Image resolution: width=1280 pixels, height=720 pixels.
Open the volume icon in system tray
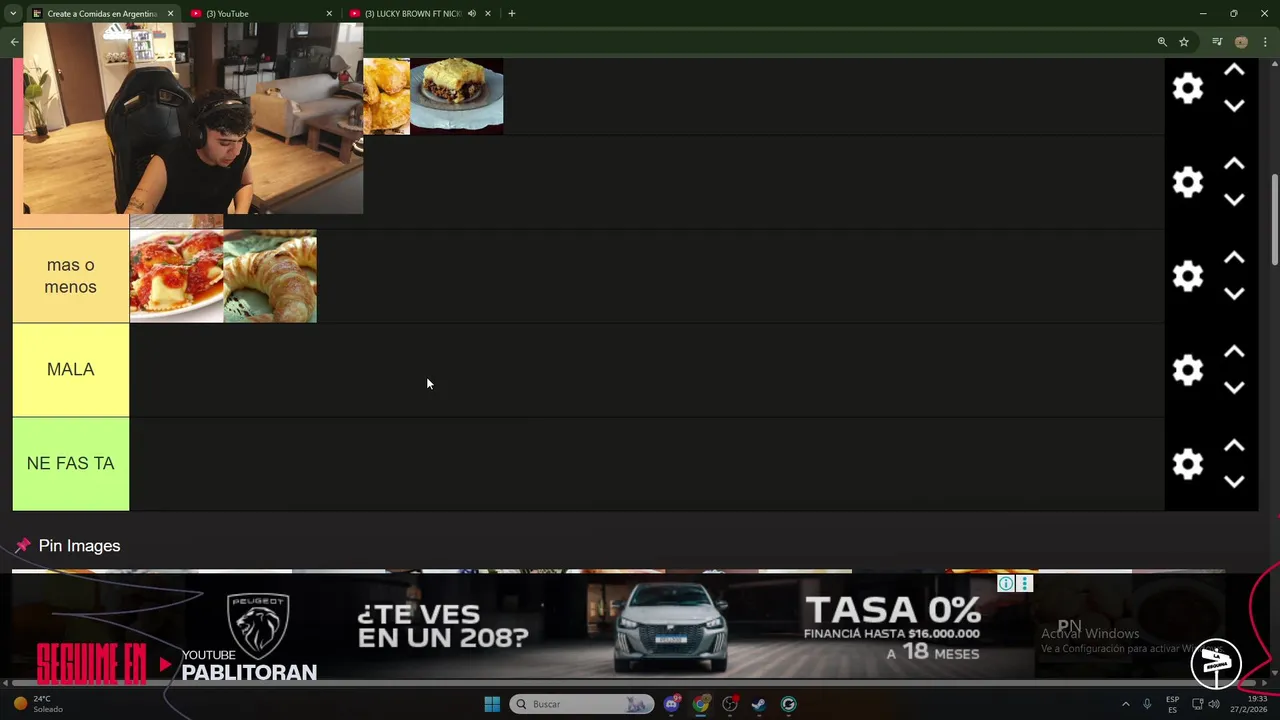point(1214,704)
